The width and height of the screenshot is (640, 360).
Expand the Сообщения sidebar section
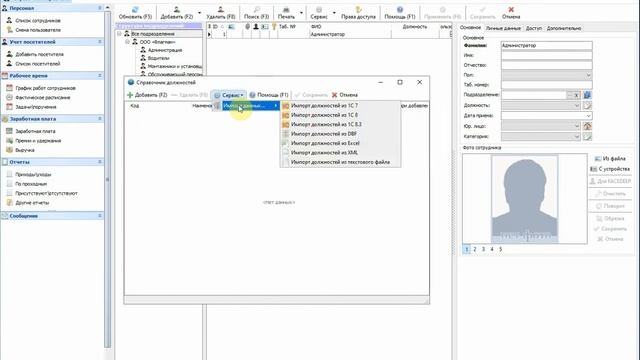(100, 216)
